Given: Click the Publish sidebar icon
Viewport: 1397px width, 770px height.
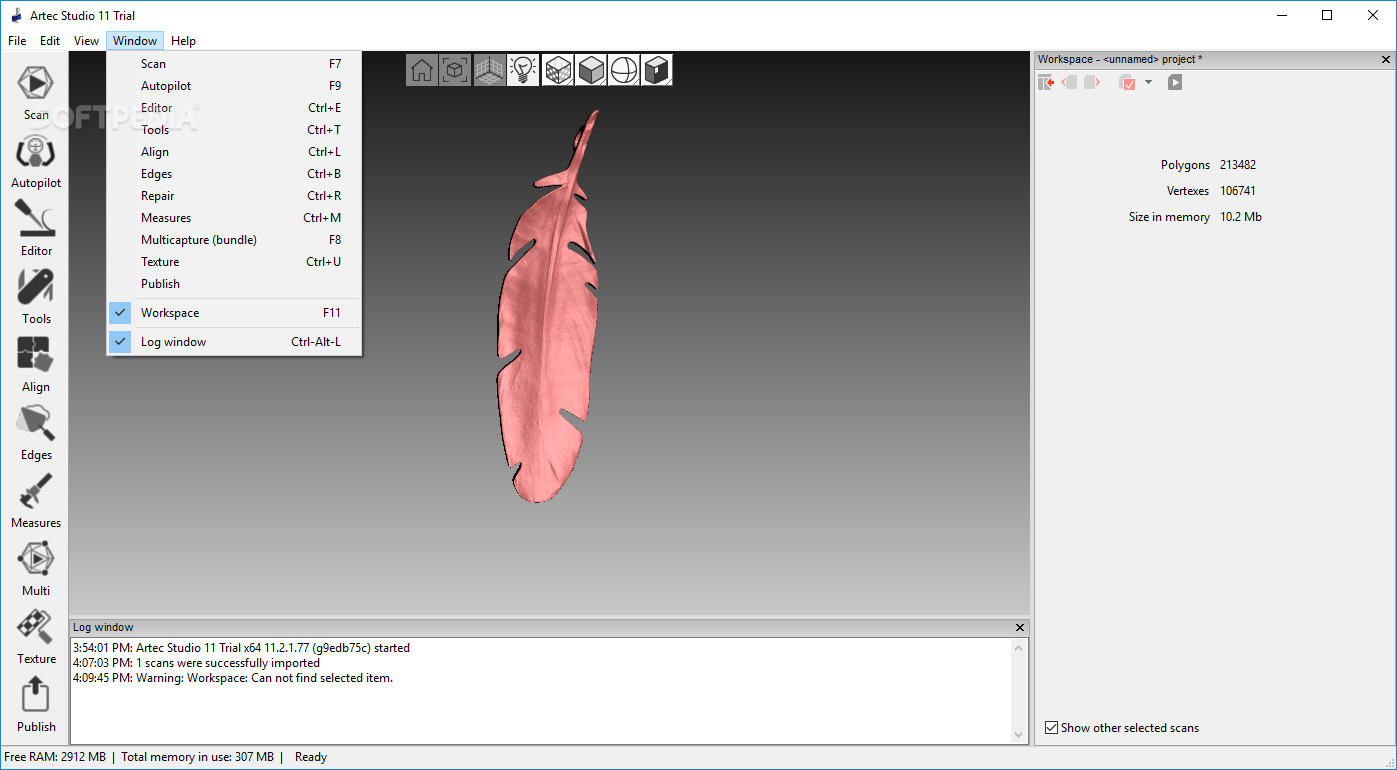Looking at the screenshot, I should tap(36, 704).
